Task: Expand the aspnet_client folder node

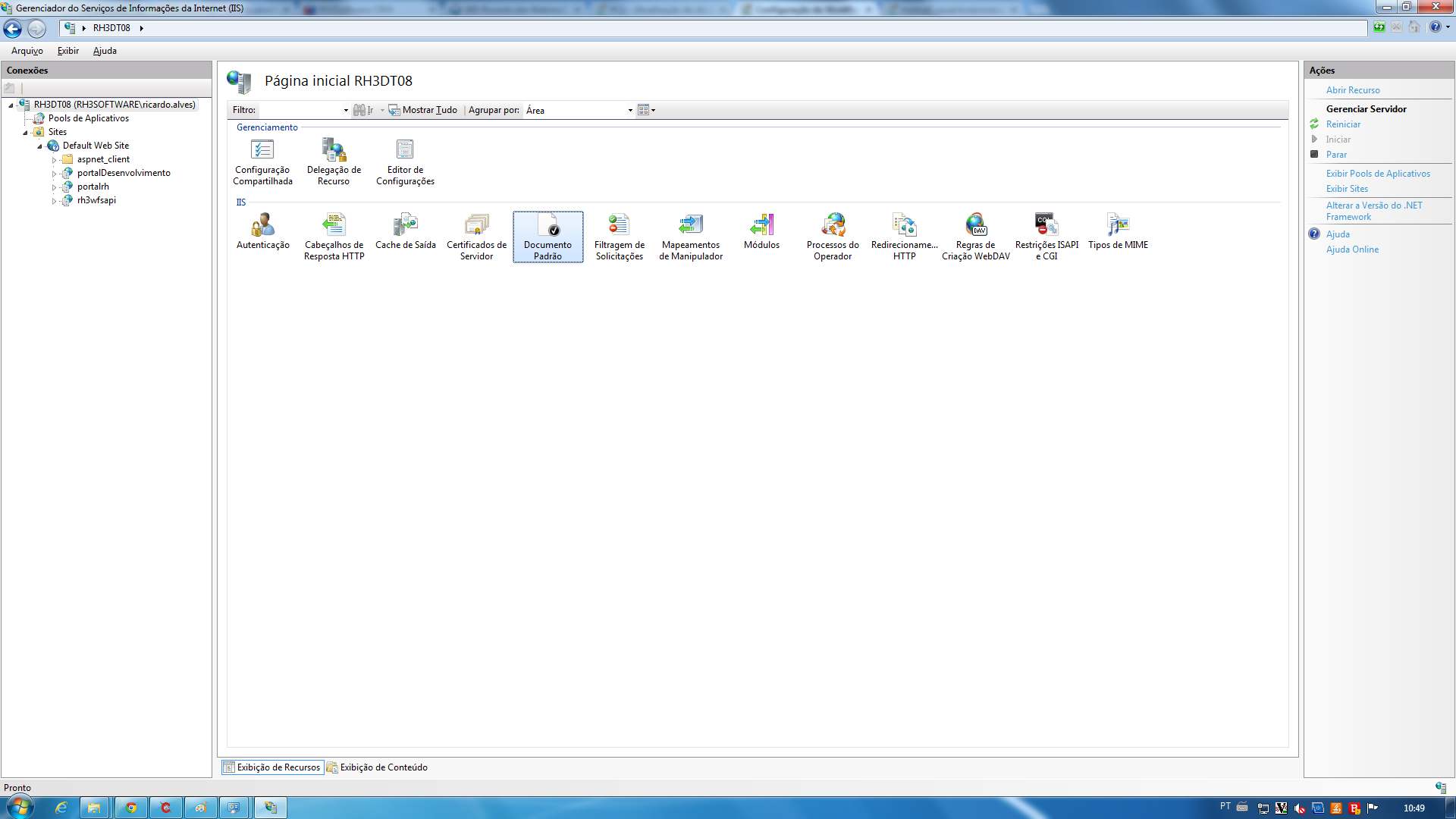Action: 54,160
